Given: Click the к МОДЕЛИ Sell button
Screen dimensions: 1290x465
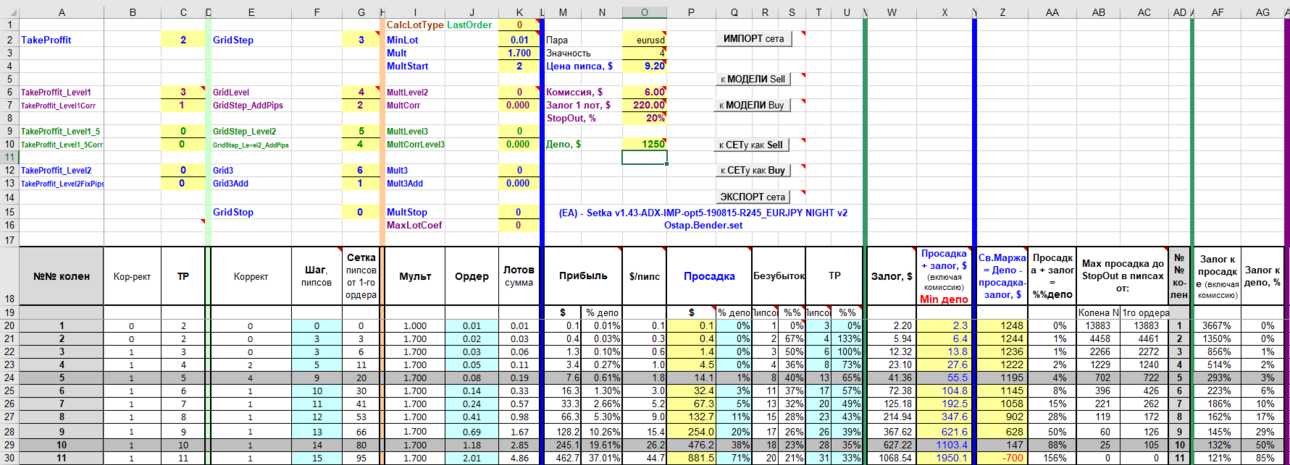Looking at the screenshot, I should tap(755, 78).
